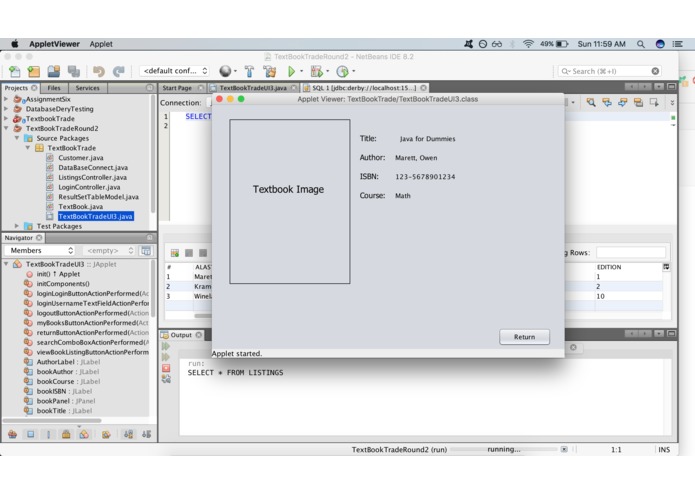Click the Return button in applet
695x494 pixels.
click(524, 337)
